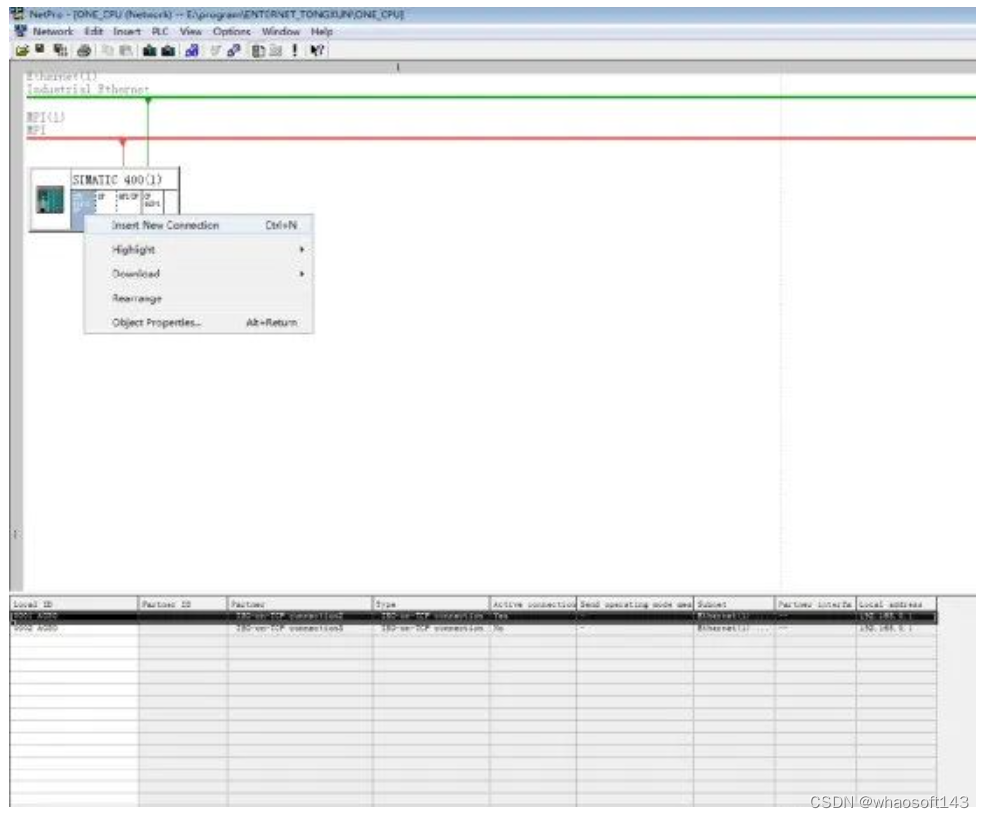Select the DP interface slot
The width and height of the screenshot is (984, 818).
coord(106,201)
